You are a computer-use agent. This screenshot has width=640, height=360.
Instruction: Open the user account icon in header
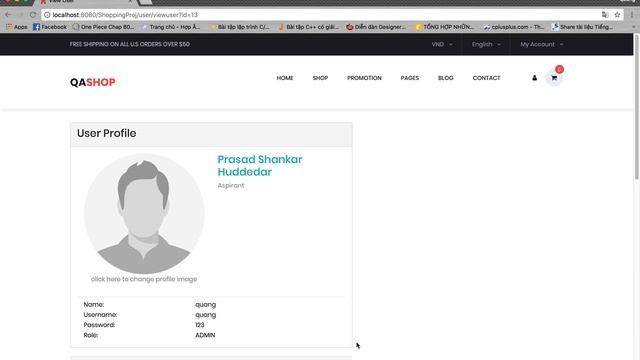pos(534,78)
